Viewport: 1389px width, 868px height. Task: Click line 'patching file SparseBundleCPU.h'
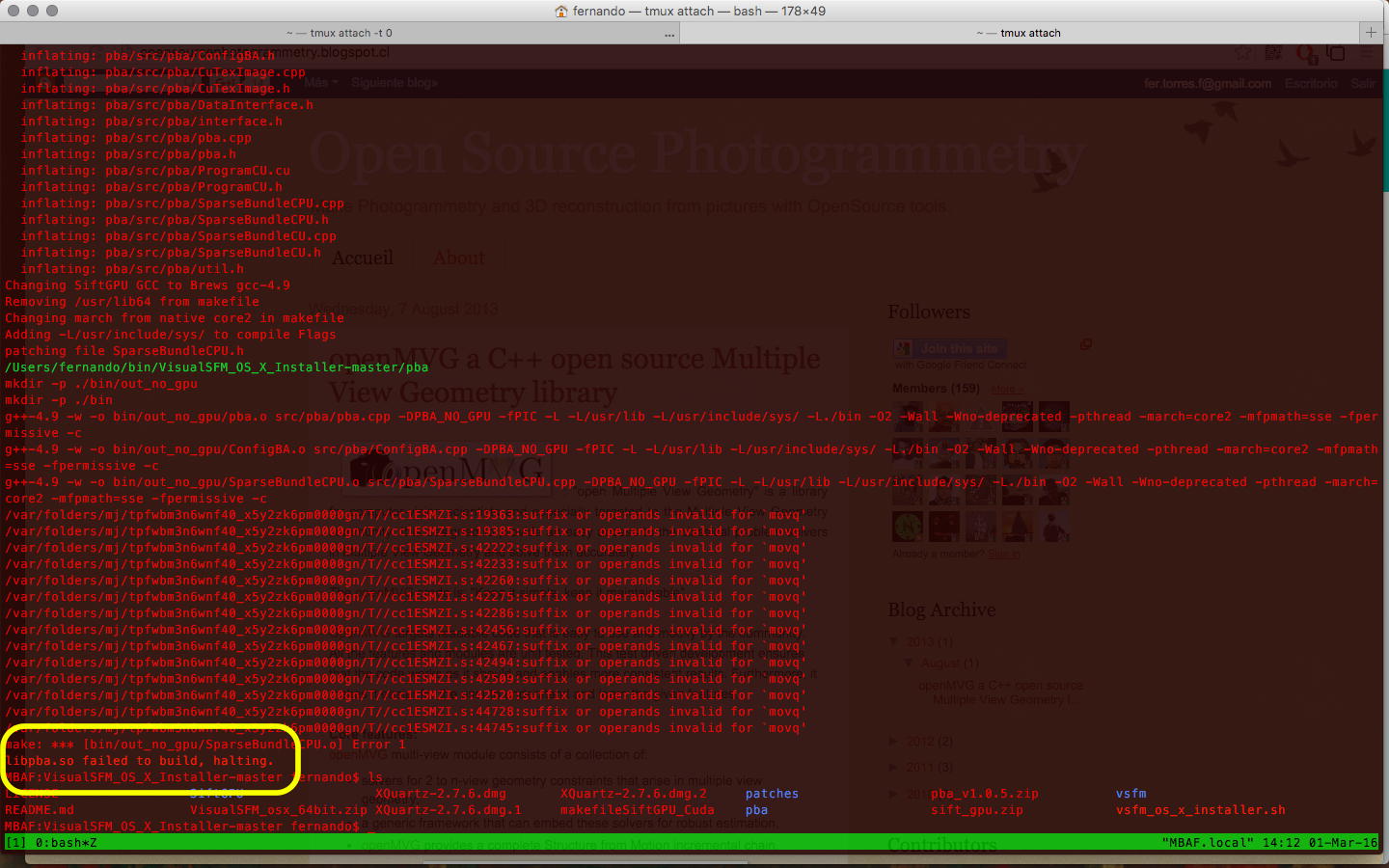pyautogui.click(x=123, y=351)
